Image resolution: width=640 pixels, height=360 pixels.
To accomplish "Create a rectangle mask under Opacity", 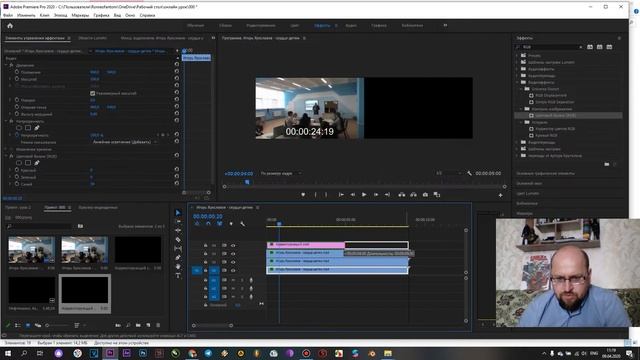I will (x=28, y=128).
